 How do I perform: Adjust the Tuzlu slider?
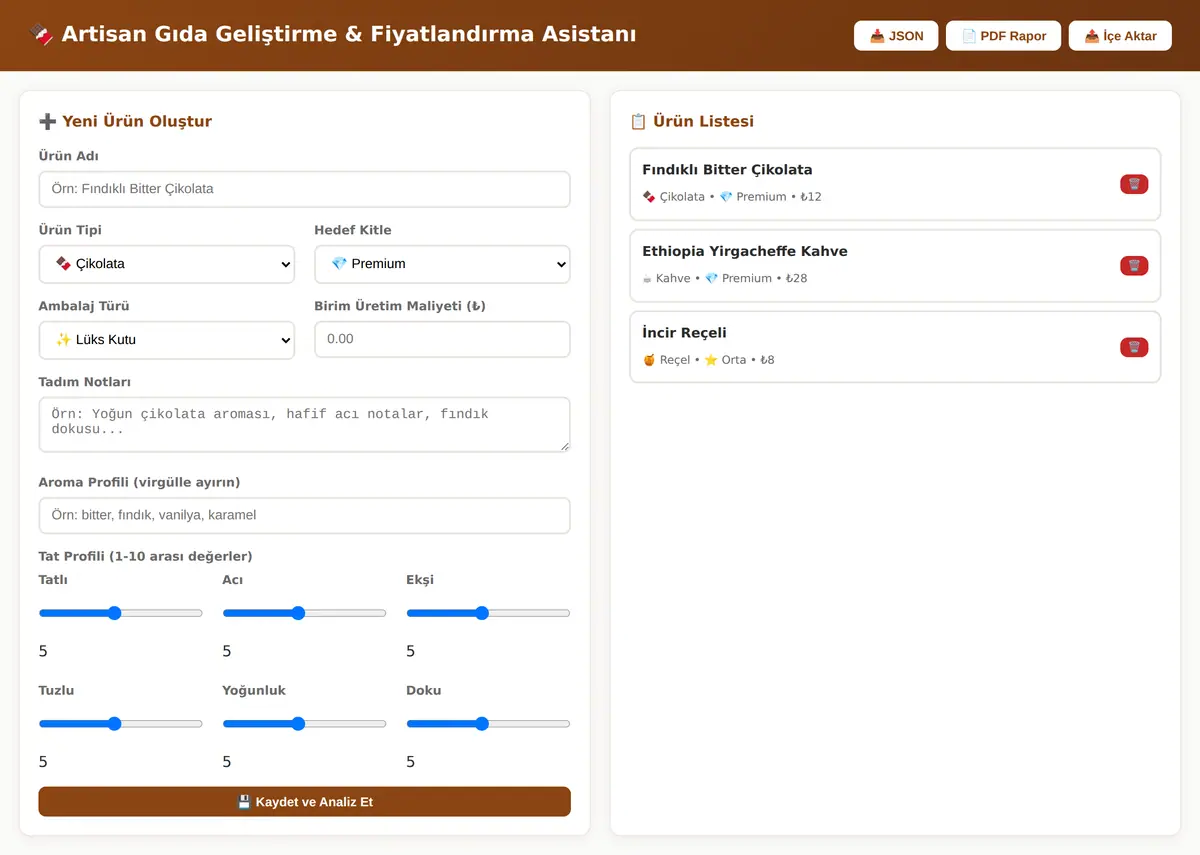click(x=121, y=724)
